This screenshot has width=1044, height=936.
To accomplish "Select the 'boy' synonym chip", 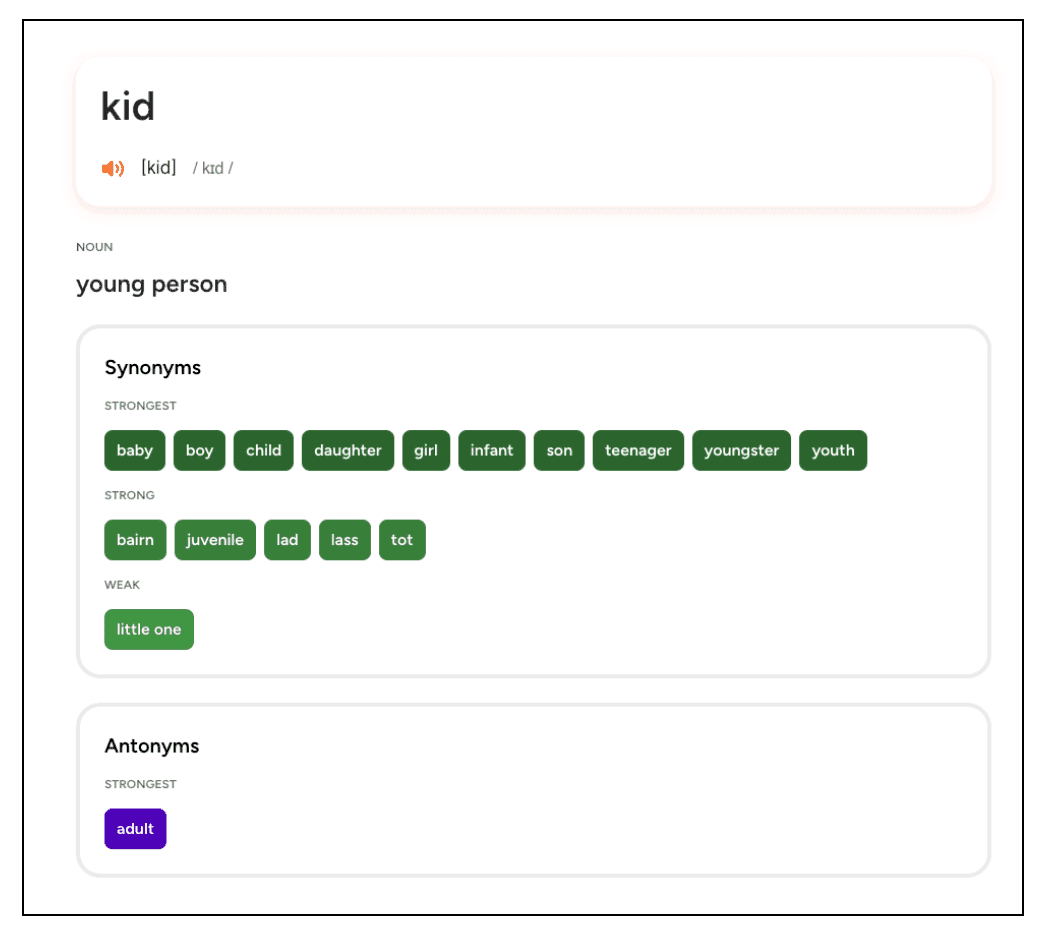I will (x=199, y=450).
